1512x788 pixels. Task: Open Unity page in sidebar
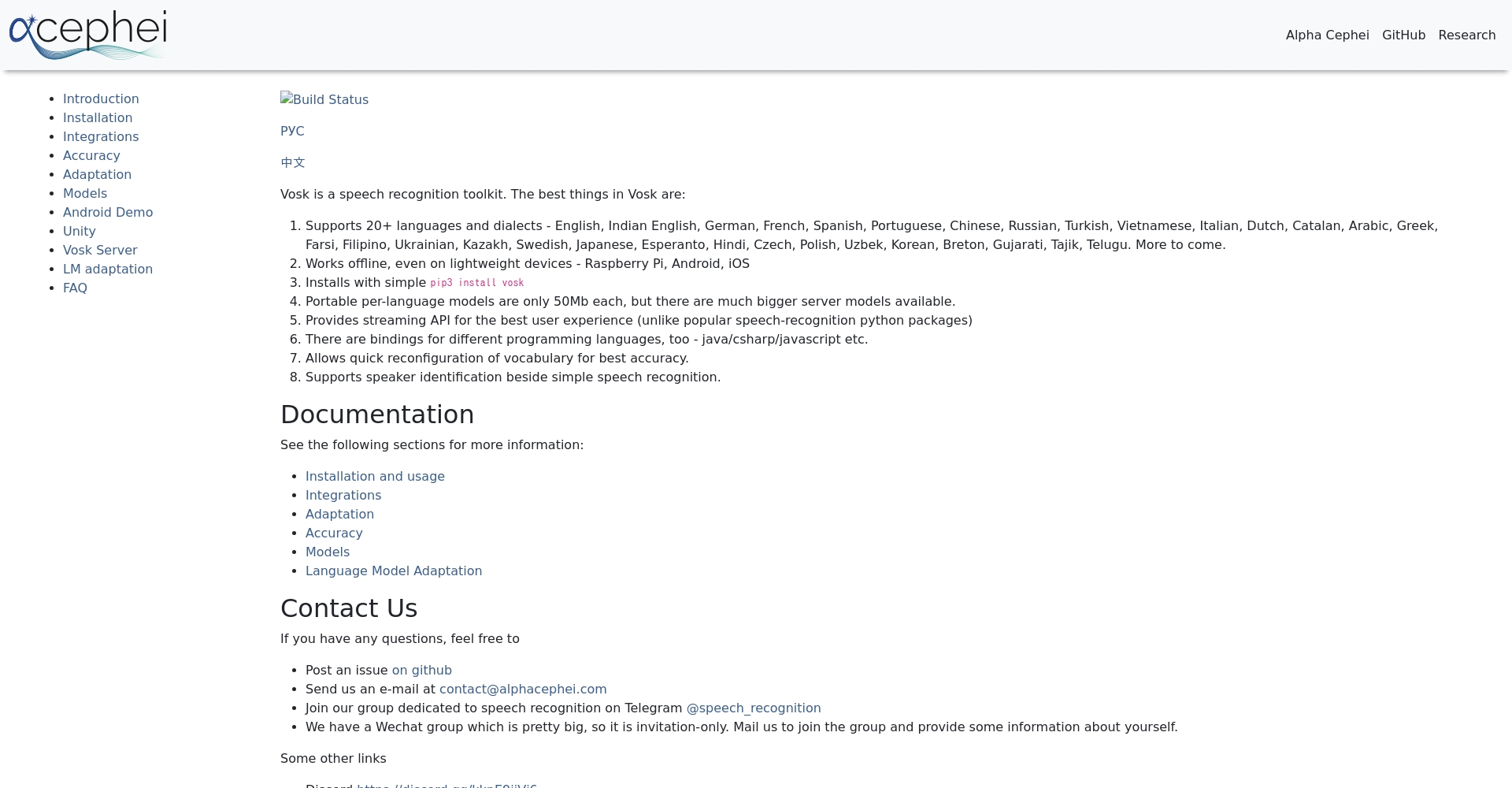click(x=79, y=231)
